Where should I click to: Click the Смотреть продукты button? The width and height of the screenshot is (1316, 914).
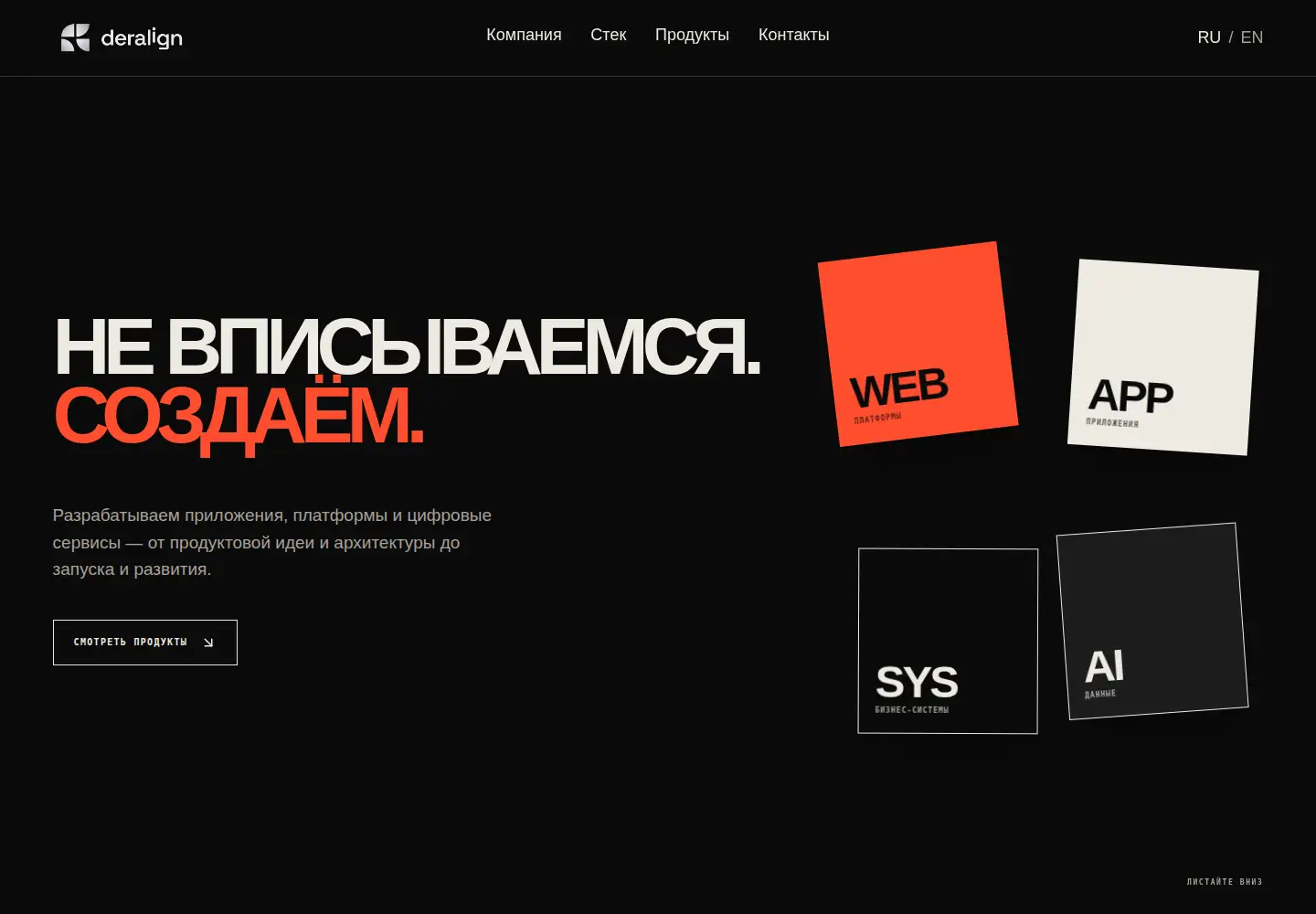click(x=145, y=643)
